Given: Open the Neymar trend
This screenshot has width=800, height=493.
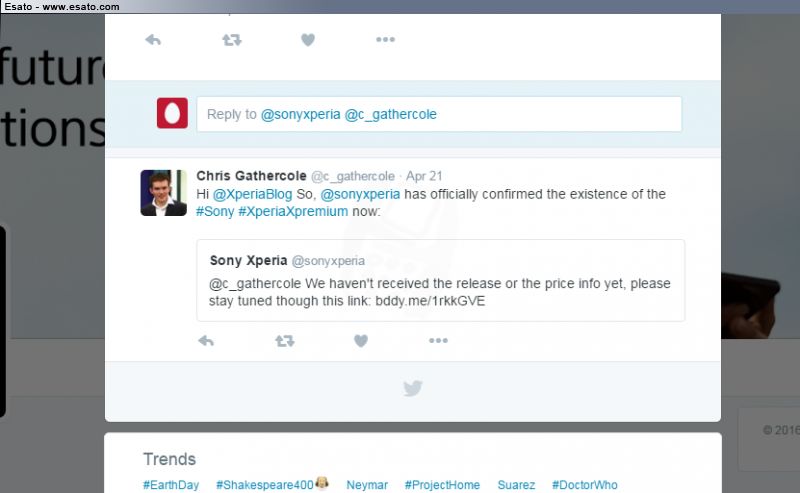Looking at the screenshot, I should [367, 485].
